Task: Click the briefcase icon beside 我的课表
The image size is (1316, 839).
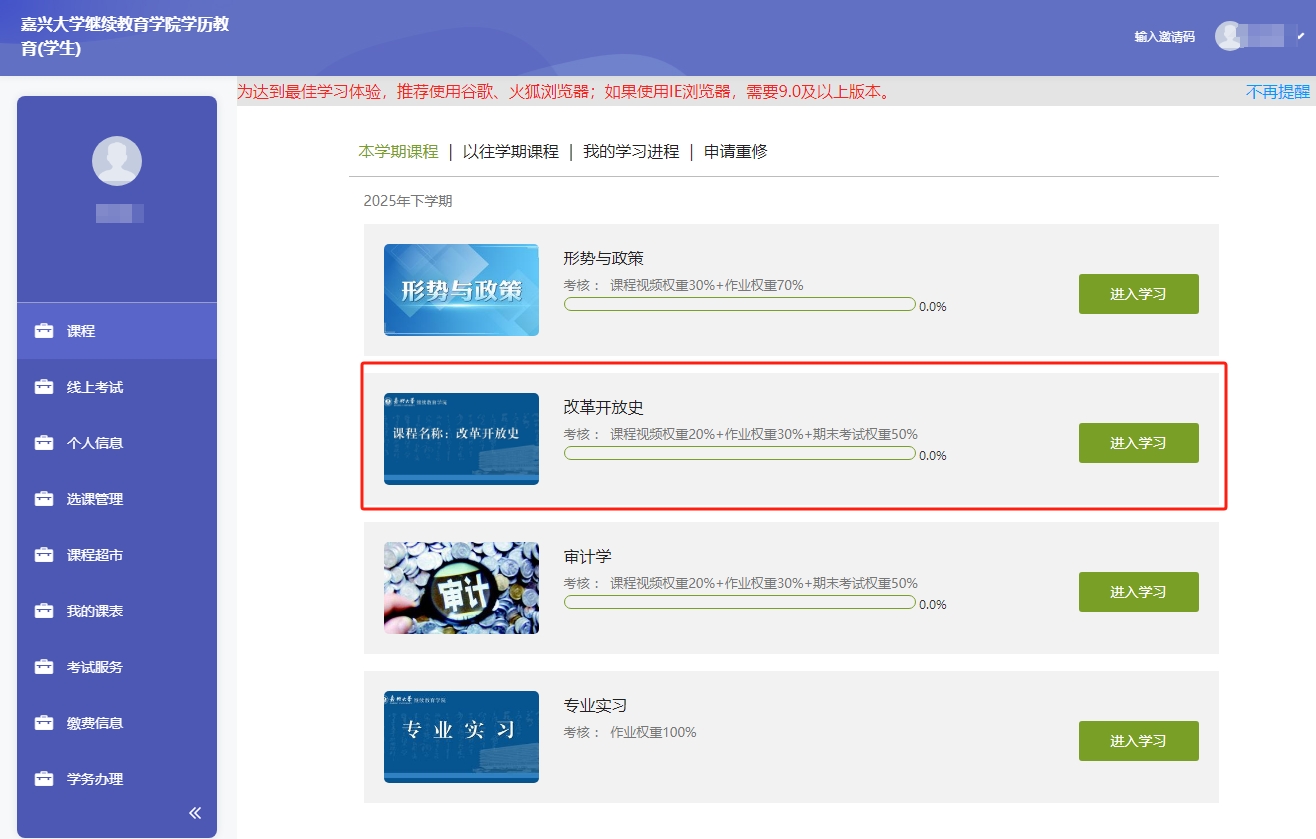Action: point(44,611)
